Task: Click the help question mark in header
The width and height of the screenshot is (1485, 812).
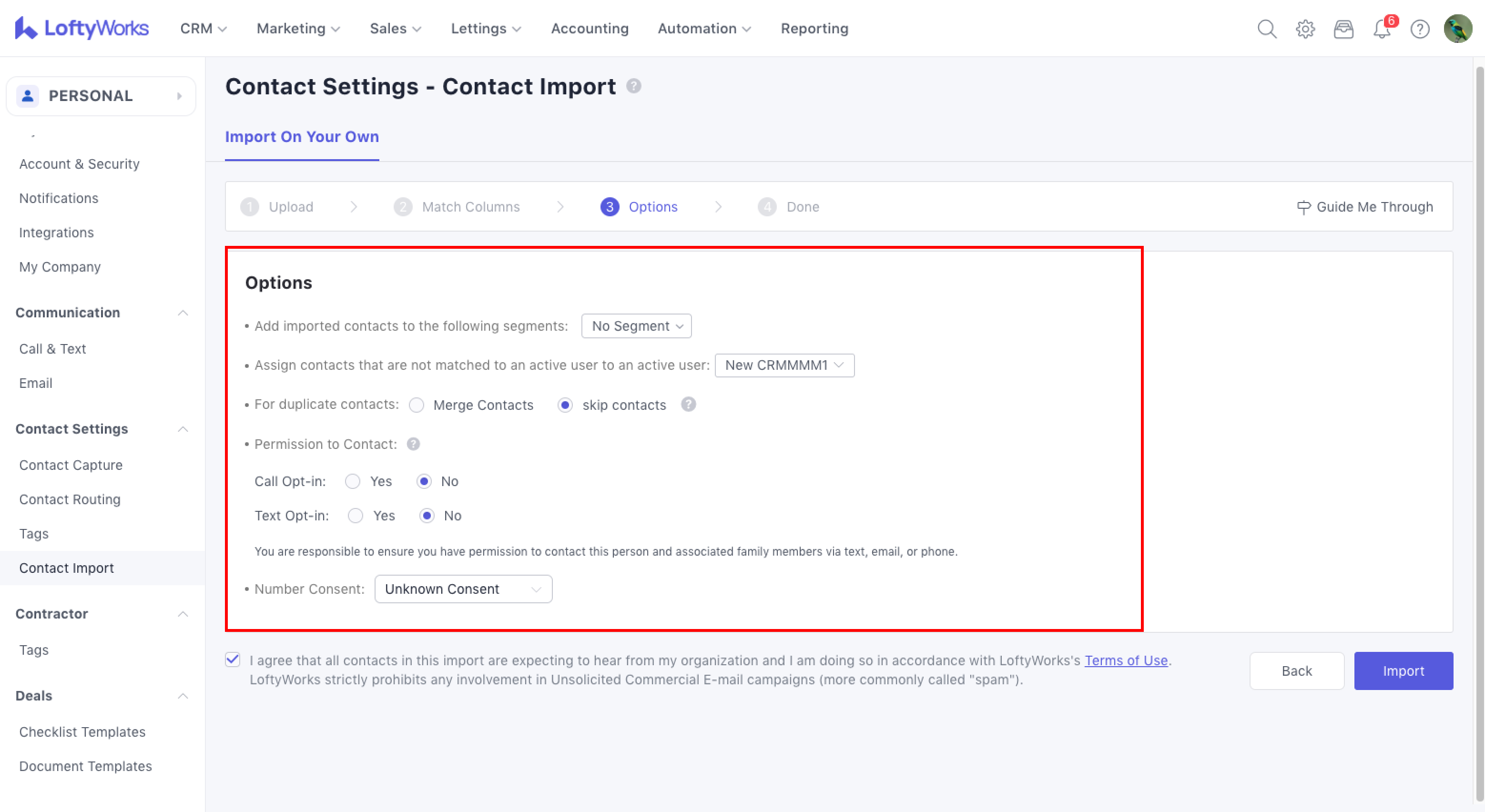Action: tap(1419, 29)
